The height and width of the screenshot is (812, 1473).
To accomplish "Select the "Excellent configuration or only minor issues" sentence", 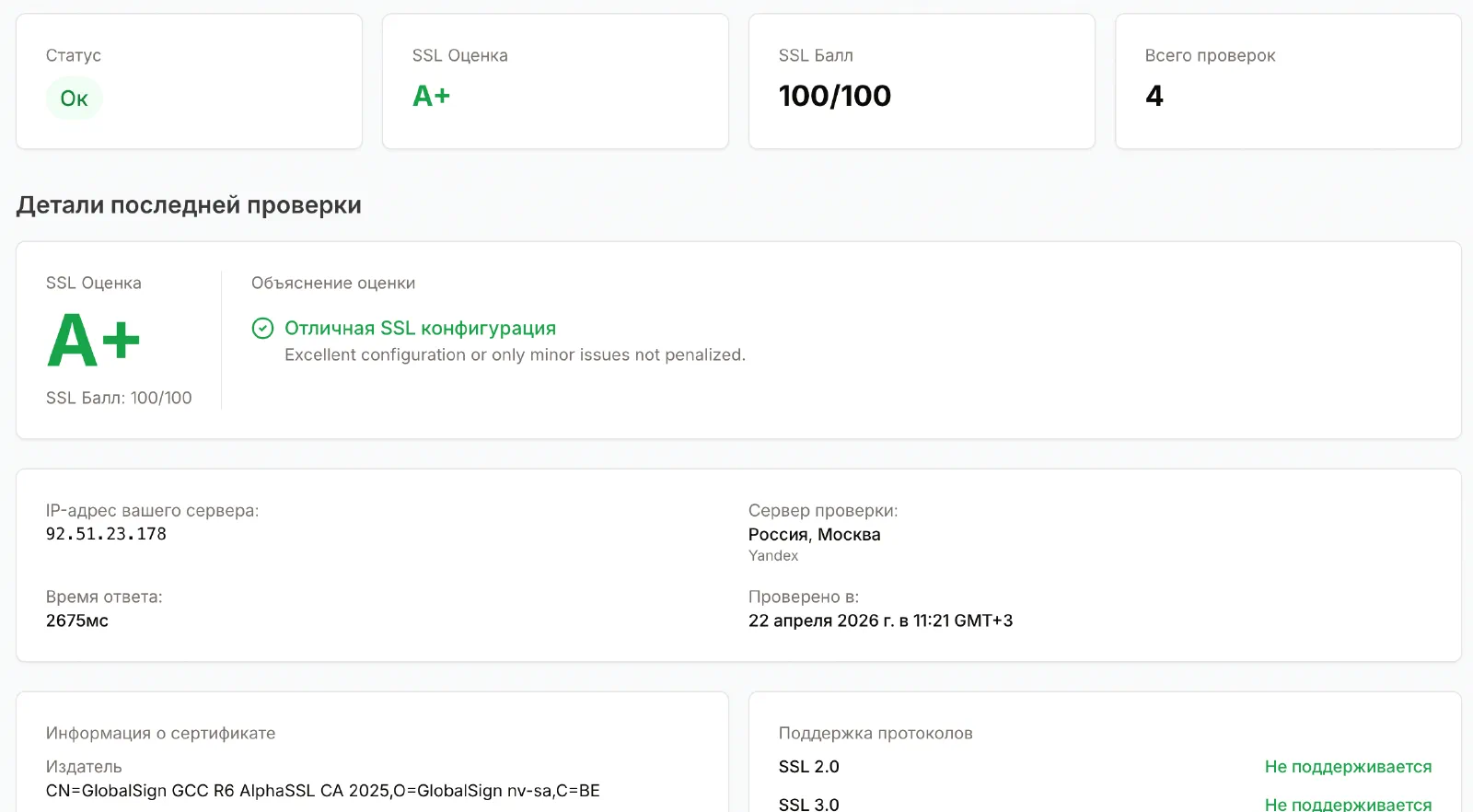I will 515,355.
